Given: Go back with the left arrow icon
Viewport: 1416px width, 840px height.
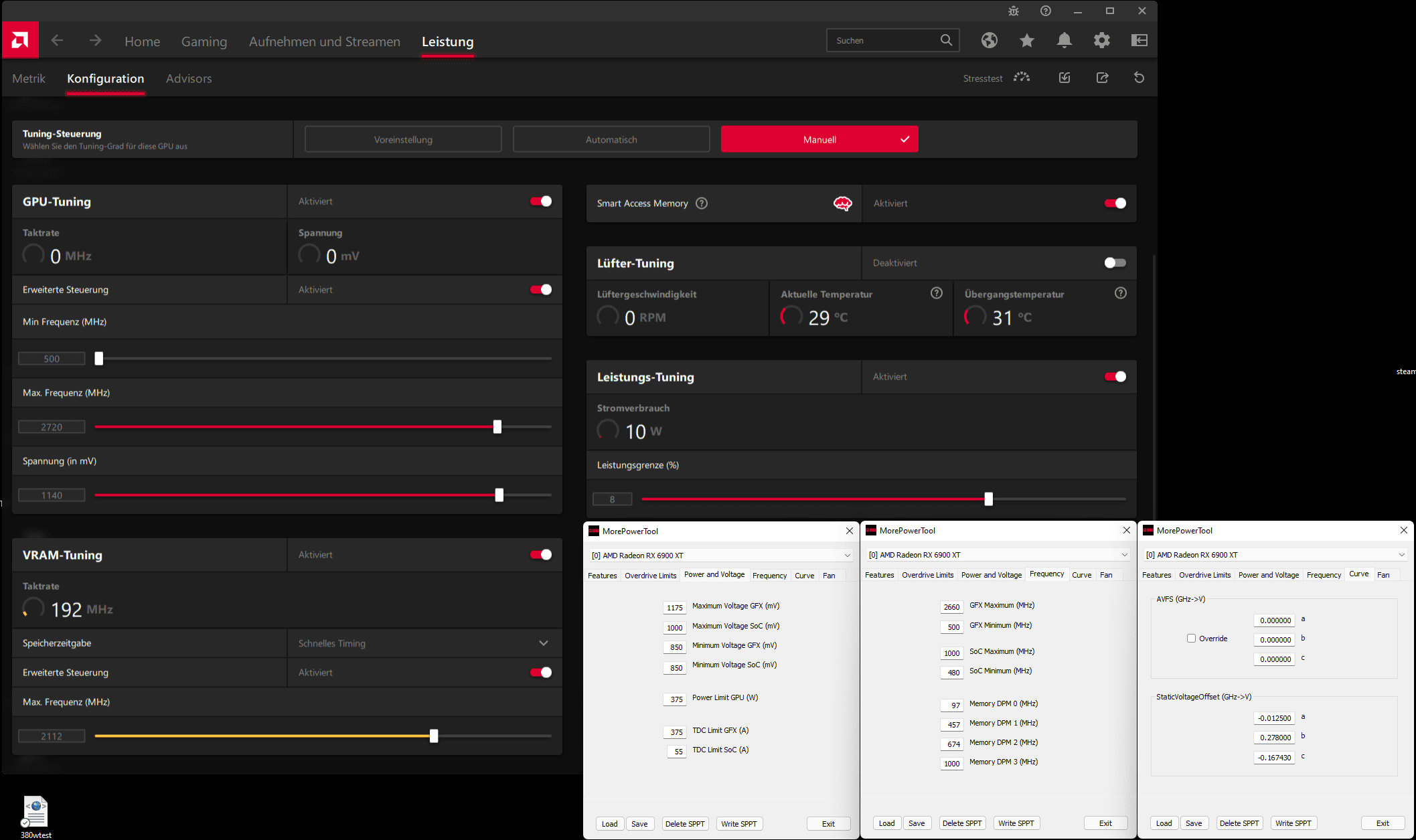Looking at the screenshot, I should pyautogui.click(x=58, y=41).
